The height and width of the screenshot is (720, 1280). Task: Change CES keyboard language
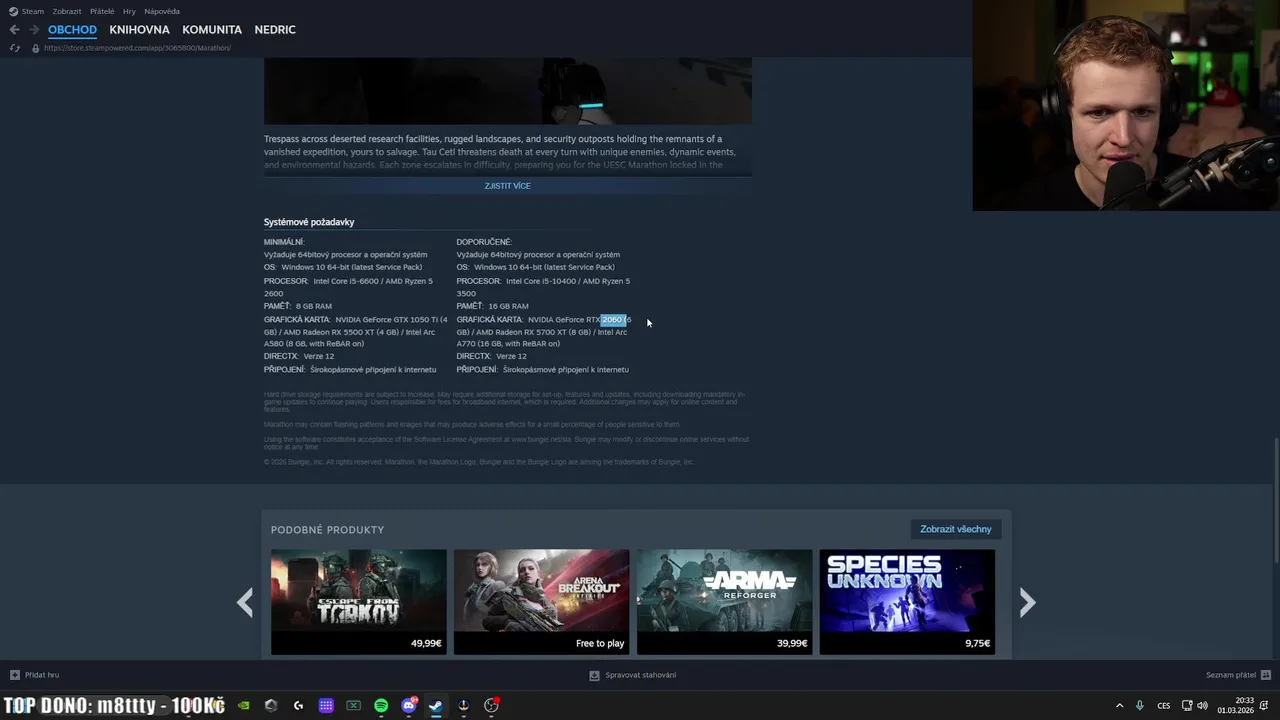1163,706
